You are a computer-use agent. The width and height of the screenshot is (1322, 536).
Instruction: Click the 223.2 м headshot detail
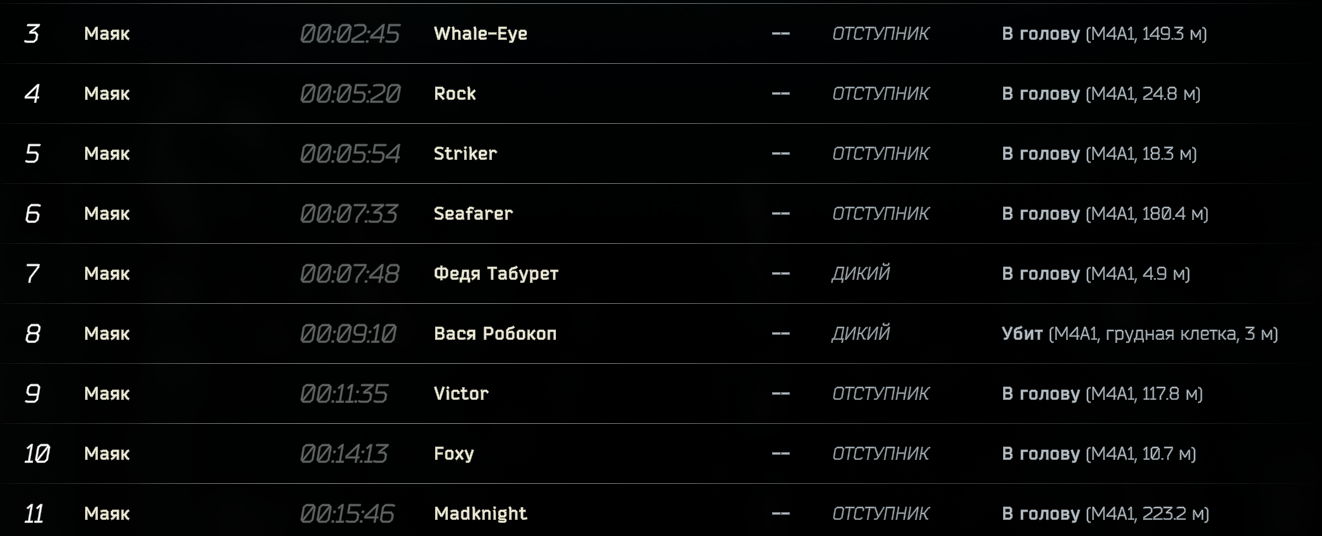coord(1105,514)
